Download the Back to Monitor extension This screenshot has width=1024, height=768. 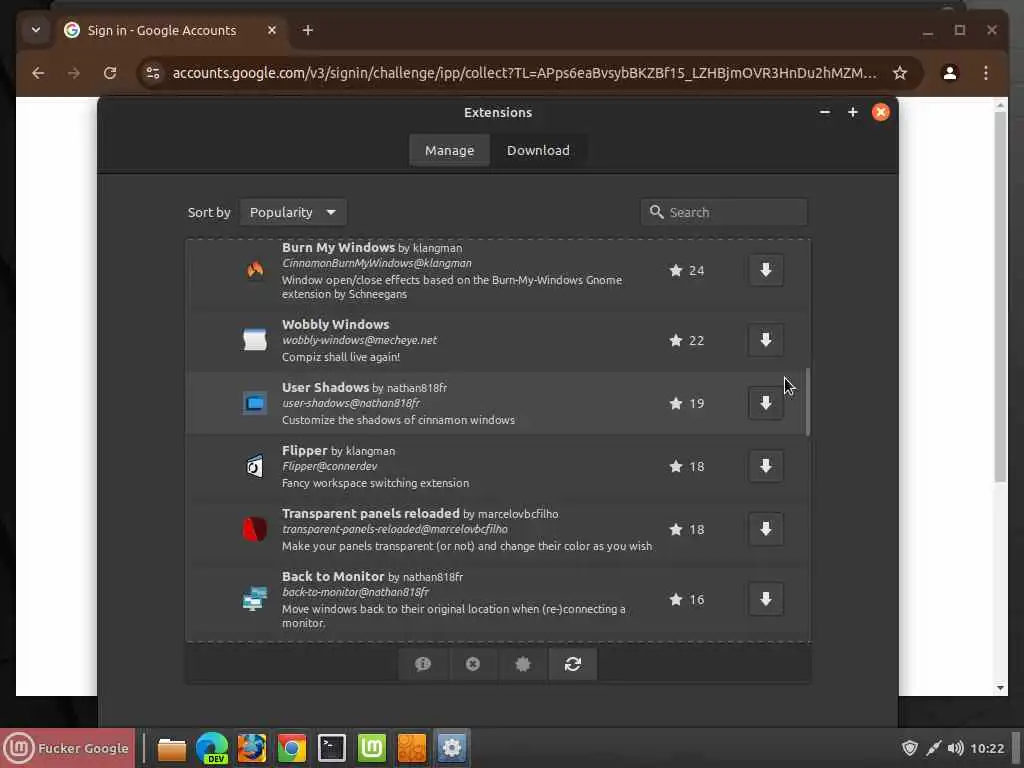point(765,600)
